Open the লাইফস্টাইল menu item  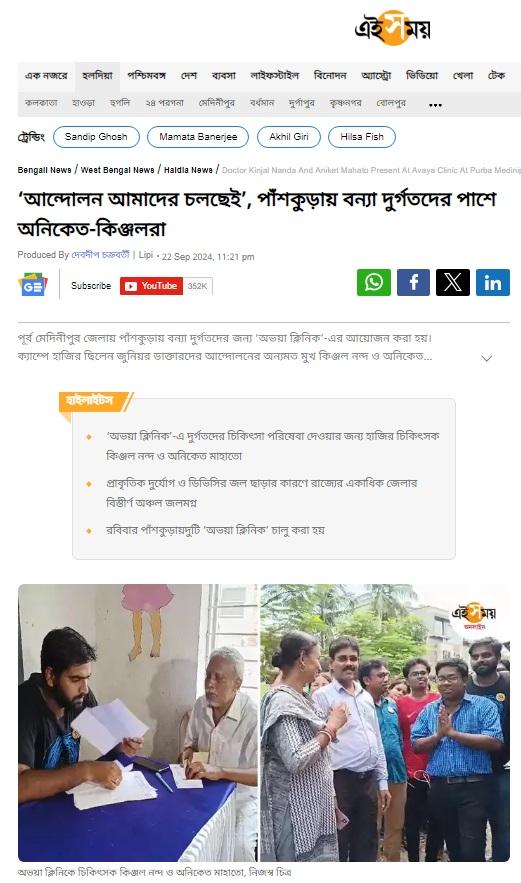[274, 75]
